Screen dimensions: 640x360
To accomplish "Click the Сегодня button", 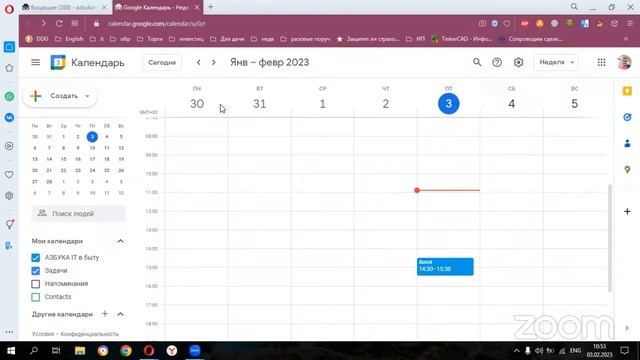I will [162, 62].
